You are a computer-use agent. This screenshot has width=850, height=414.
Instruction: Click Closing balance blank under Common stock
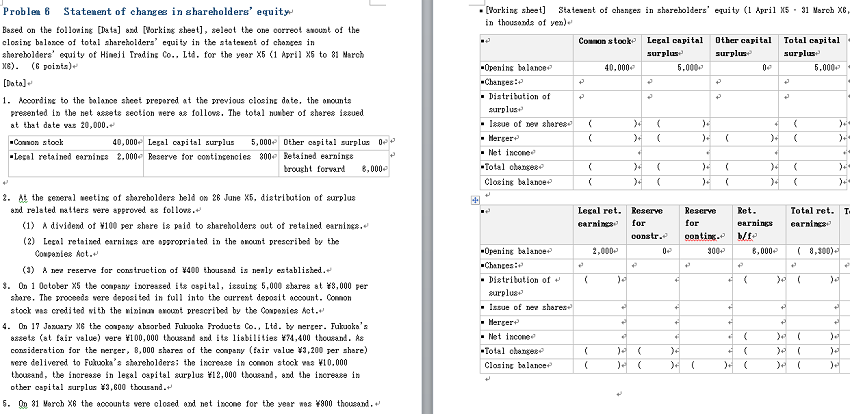[608, 183]
